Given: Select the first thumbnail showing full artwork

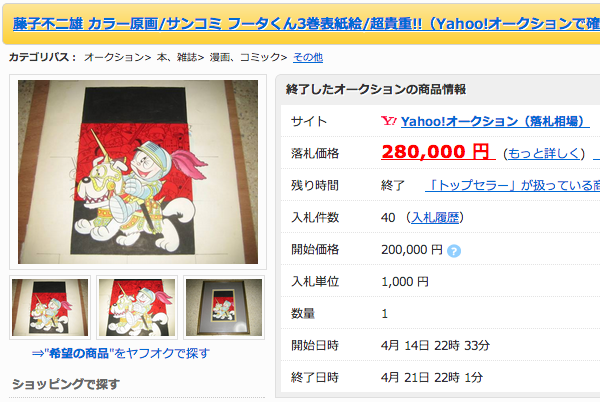Looking at the screenshot, I should click(50, 308).
